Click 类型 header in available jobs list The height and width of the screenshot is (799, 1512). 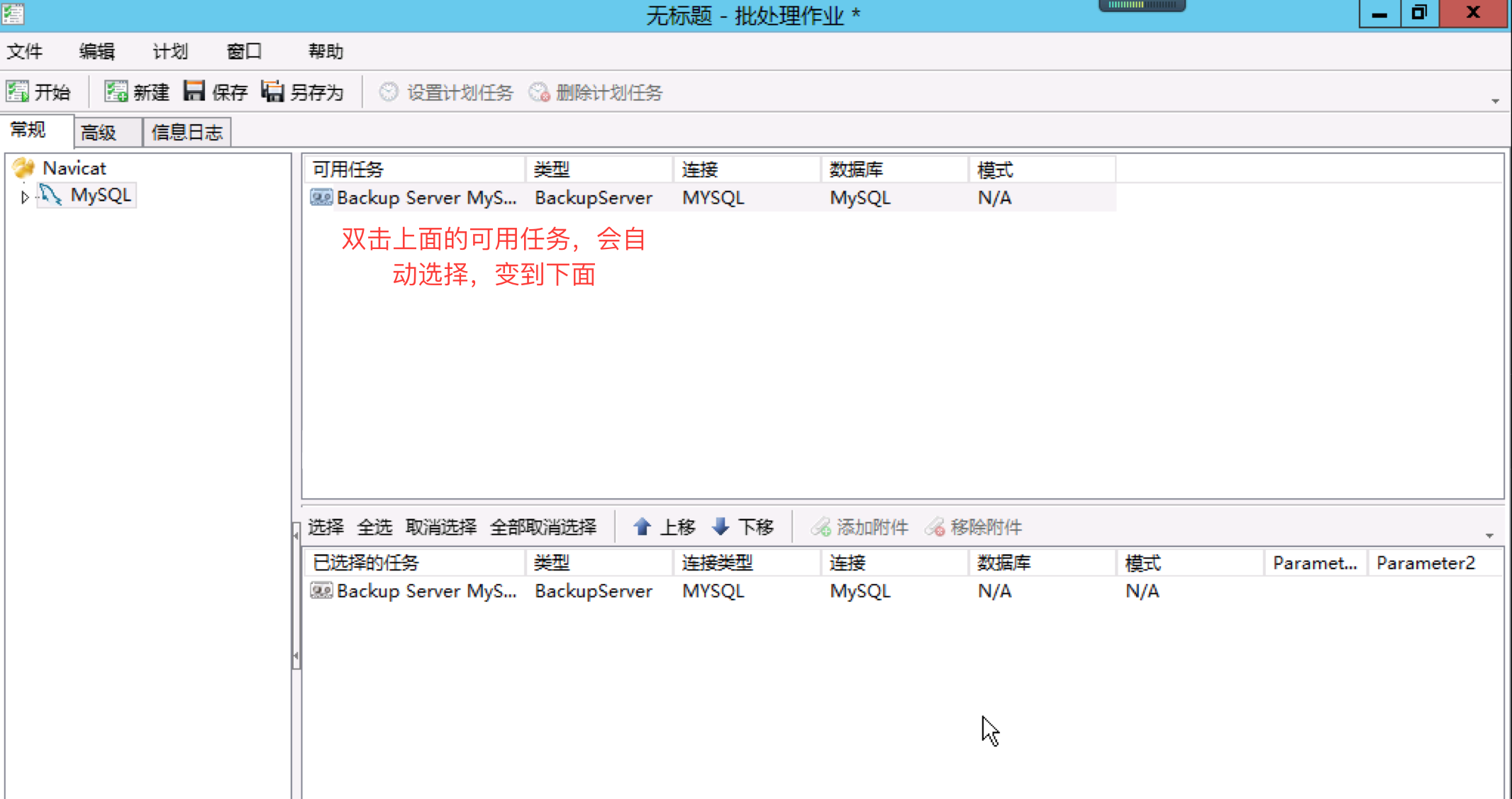click(599, 170)
